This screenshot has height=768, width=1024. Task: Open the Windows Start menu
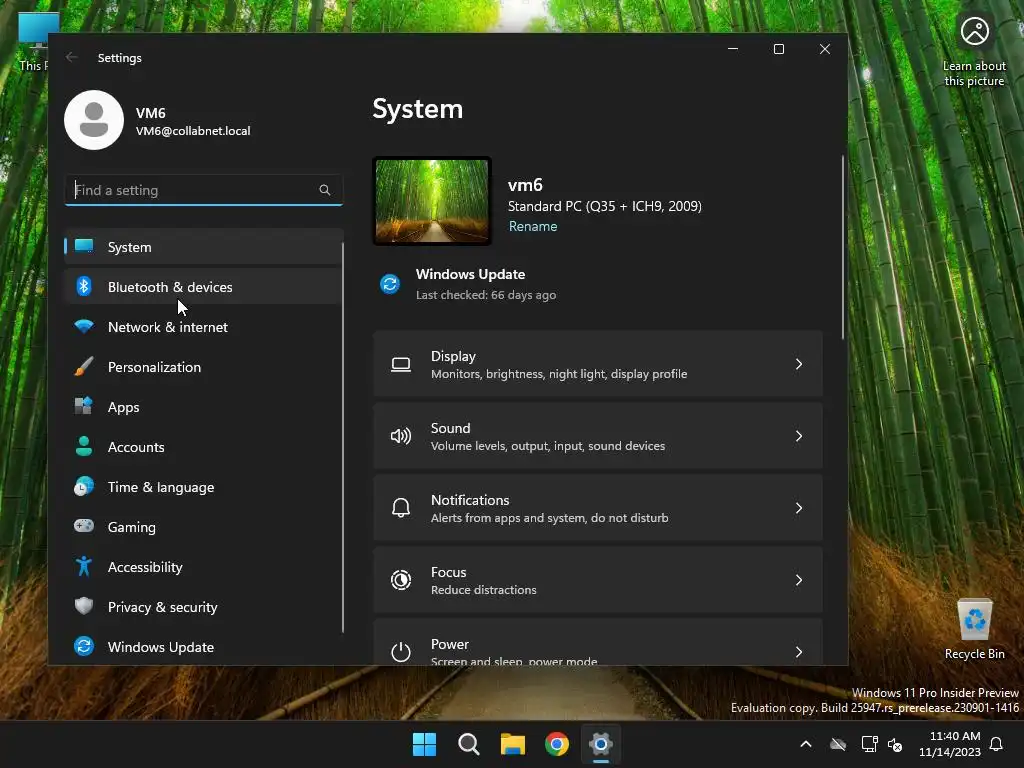click(x=424, y=744)
